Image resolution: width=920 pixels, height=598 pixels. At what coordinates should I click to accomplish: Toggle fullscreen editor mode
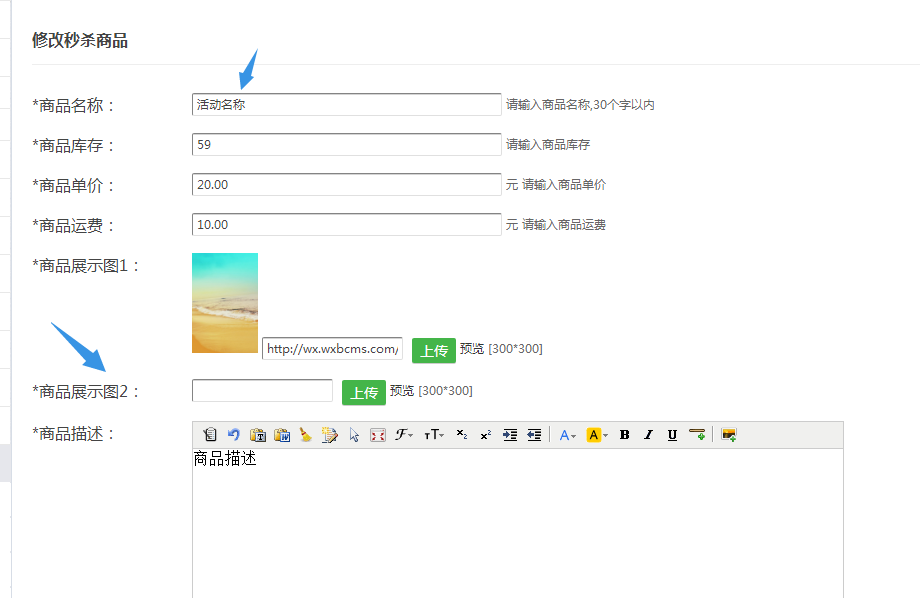pos(378,435)
